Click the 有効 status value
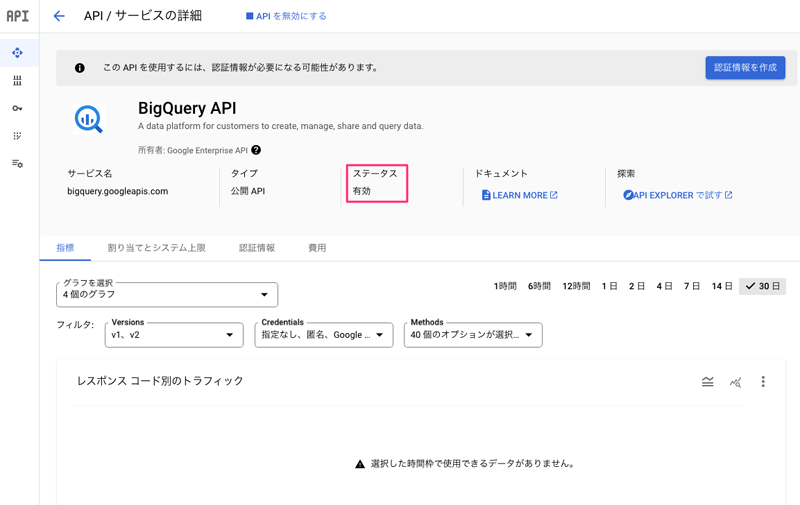Screen dimensions: 800x505 [362, 191]
